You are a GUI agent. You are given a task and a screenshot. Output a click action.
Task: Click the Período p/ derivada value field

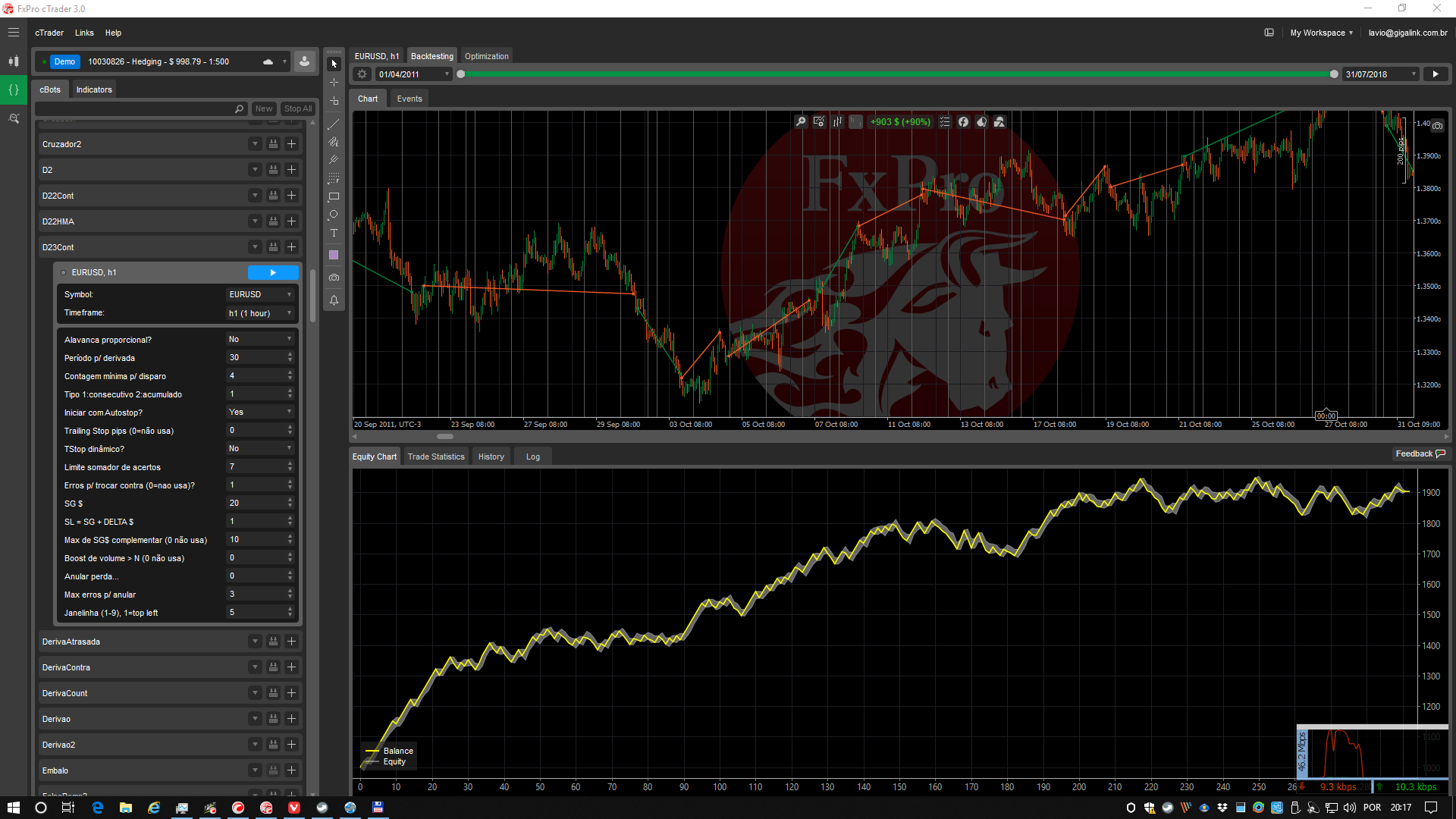pos(260,358)
